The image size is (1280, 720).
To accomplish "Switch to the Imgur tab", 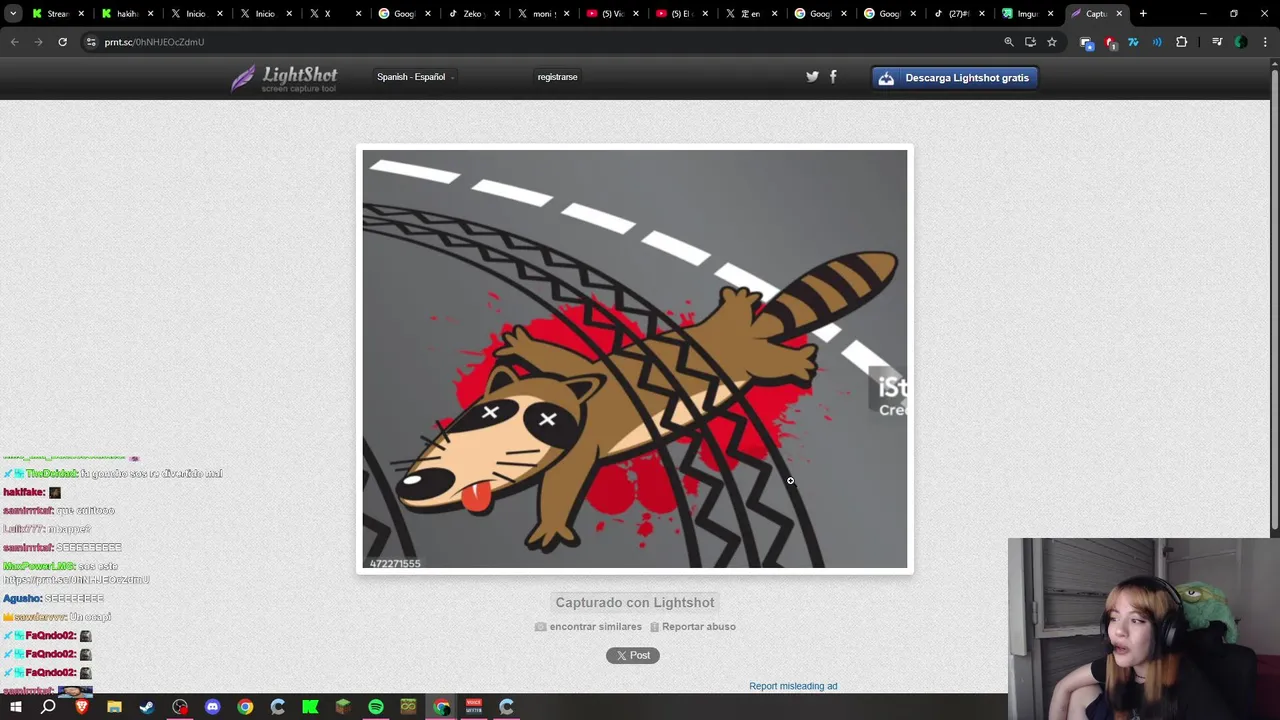I will (1027, 14).
